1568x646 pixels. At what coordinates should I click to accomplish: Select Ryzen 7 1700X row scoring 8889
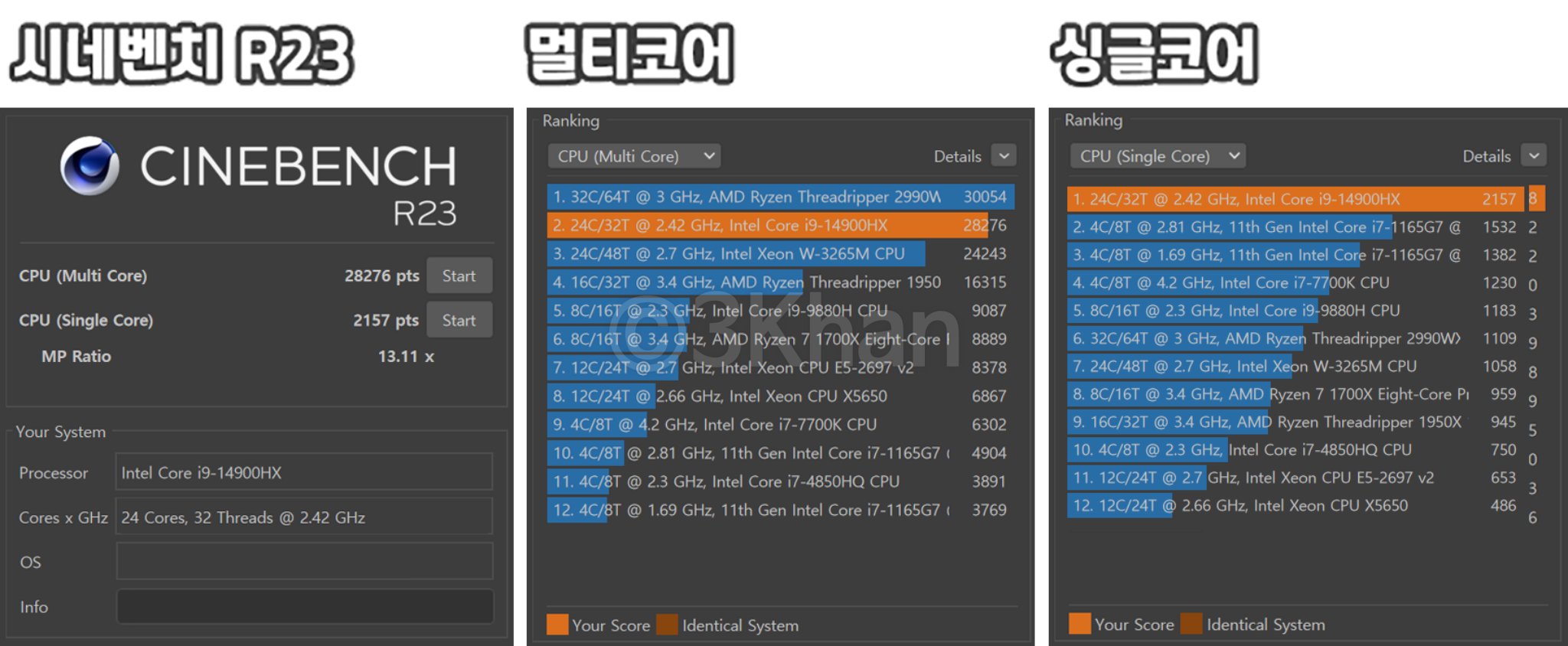[x=781, y=338]
